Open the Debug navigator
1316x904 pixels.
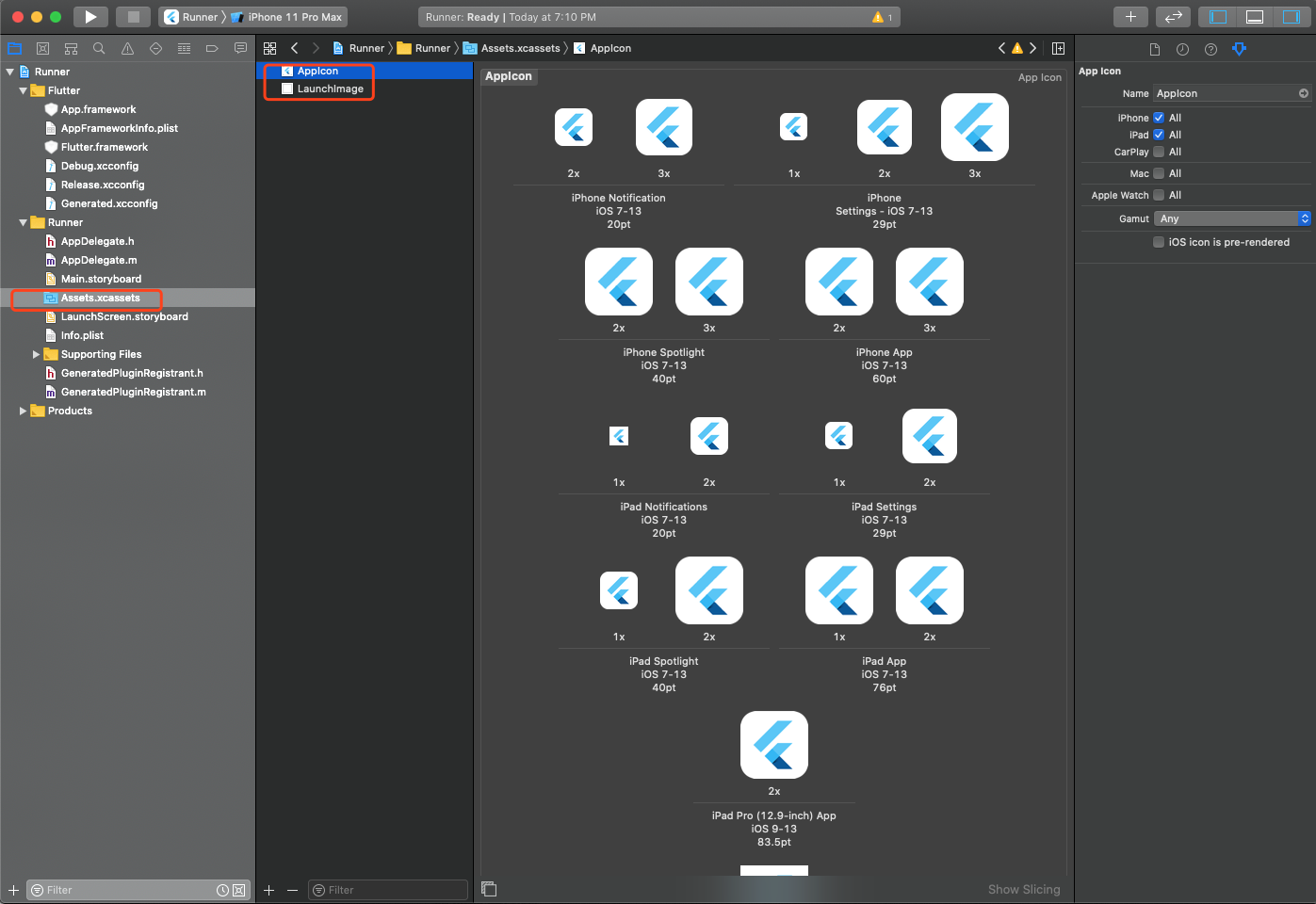(184, 48)
